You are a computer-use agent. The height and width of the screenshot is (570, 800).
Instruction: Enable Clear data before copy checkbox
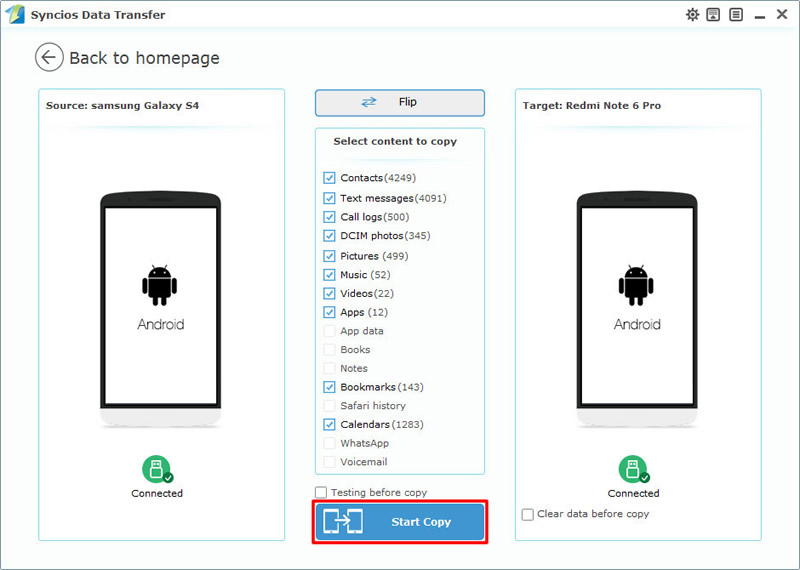[528, 514]
